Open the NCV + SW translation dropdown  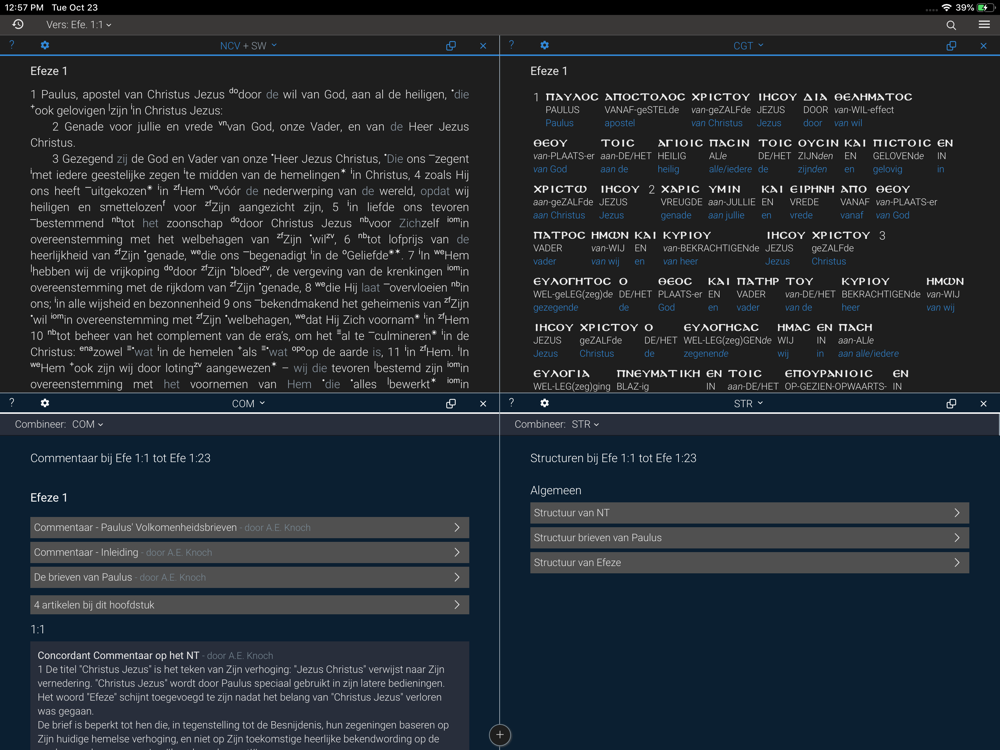[x=248, y=46]
